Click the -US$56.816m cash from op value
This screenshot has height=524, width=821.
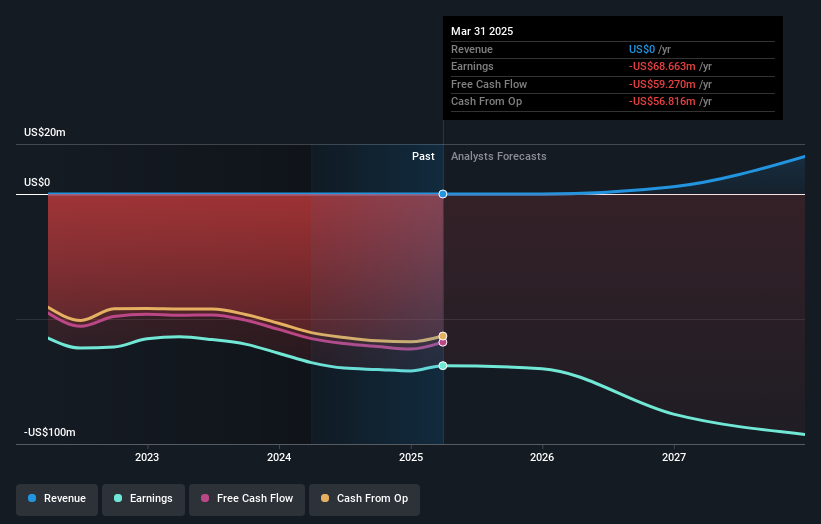point(662,102)
